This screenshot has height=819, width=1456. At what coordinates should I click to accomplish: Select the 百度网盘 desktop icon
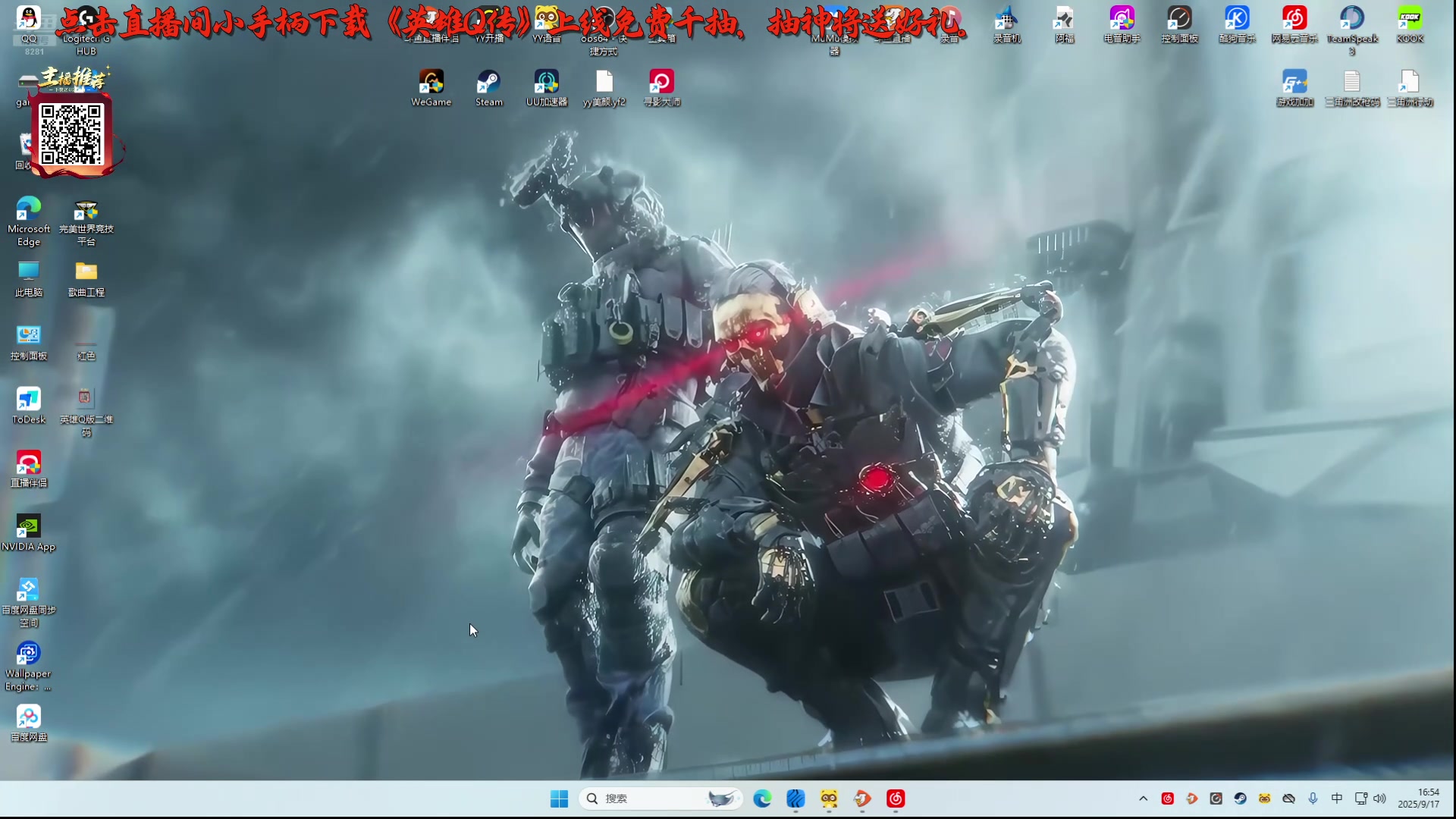29,723
